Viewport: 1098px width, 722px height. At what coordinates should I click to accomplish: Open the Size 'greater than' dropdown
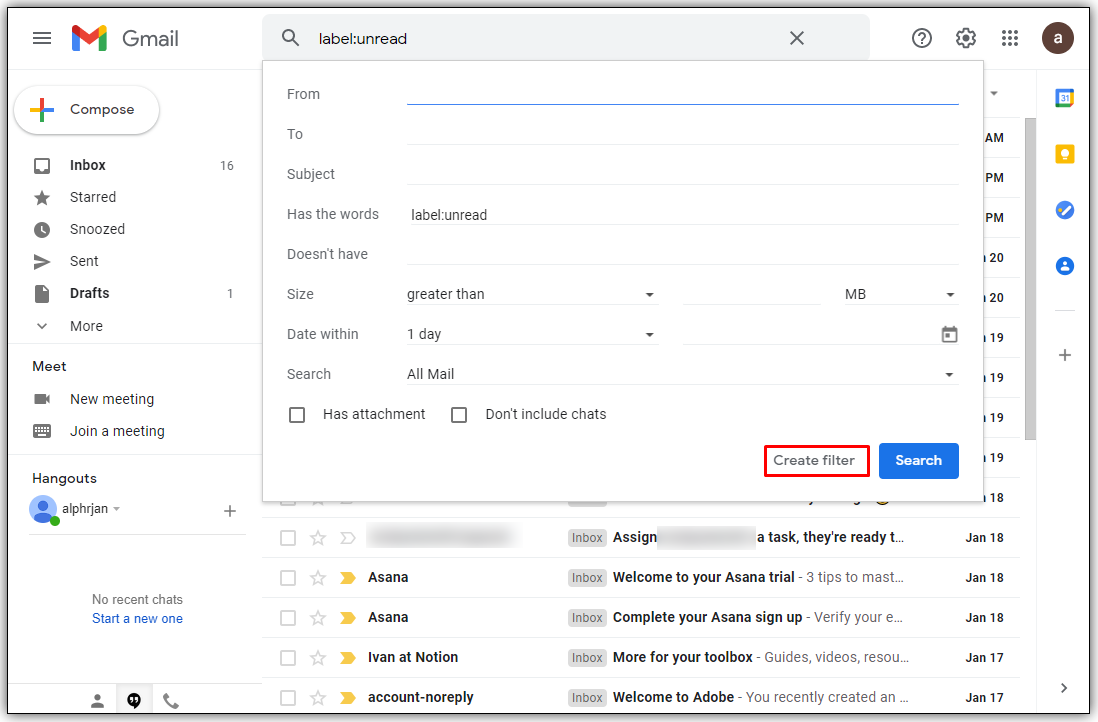(531, 294)
